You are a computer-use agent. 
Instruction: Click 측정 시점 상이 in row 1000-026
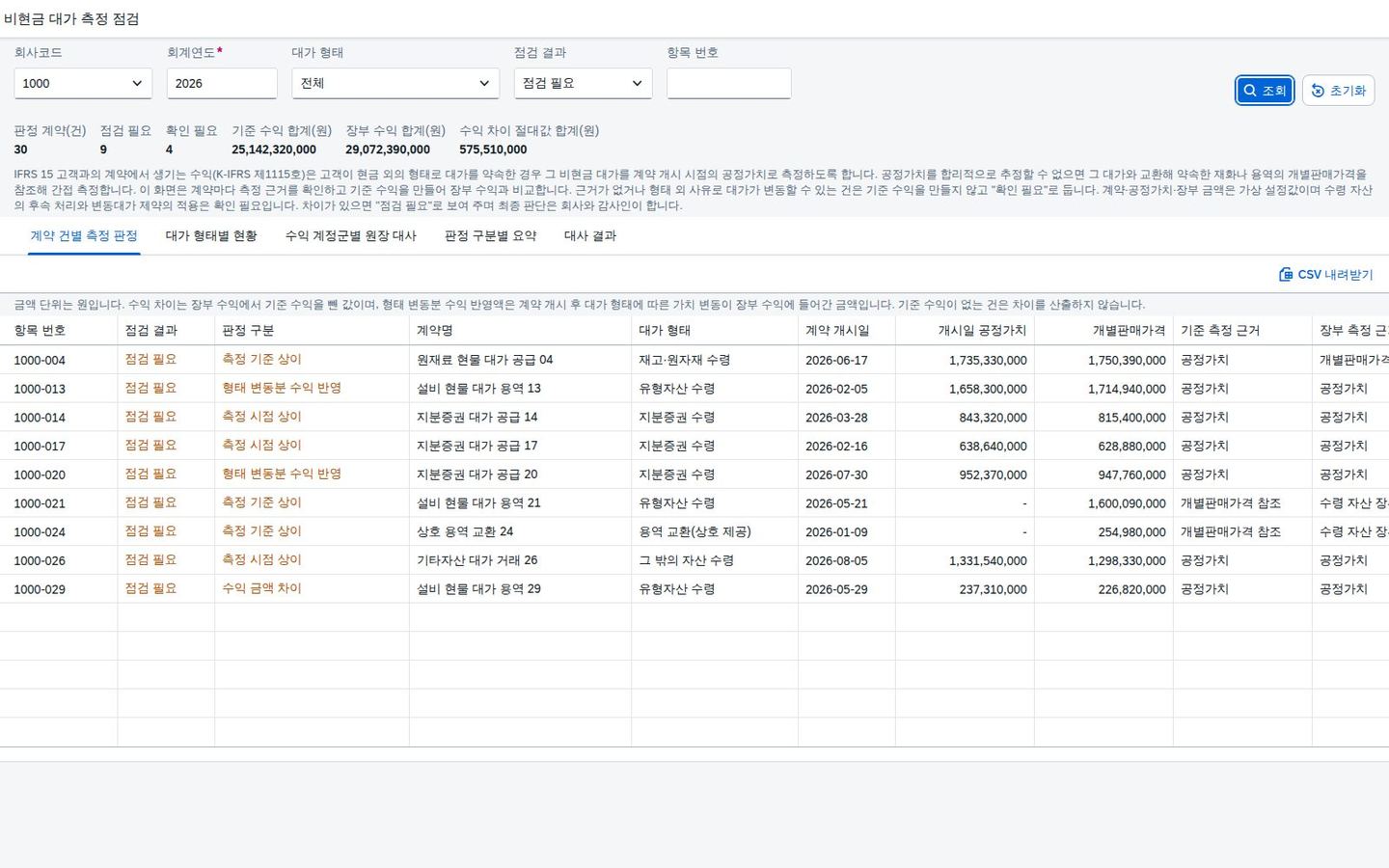point(261,559)
